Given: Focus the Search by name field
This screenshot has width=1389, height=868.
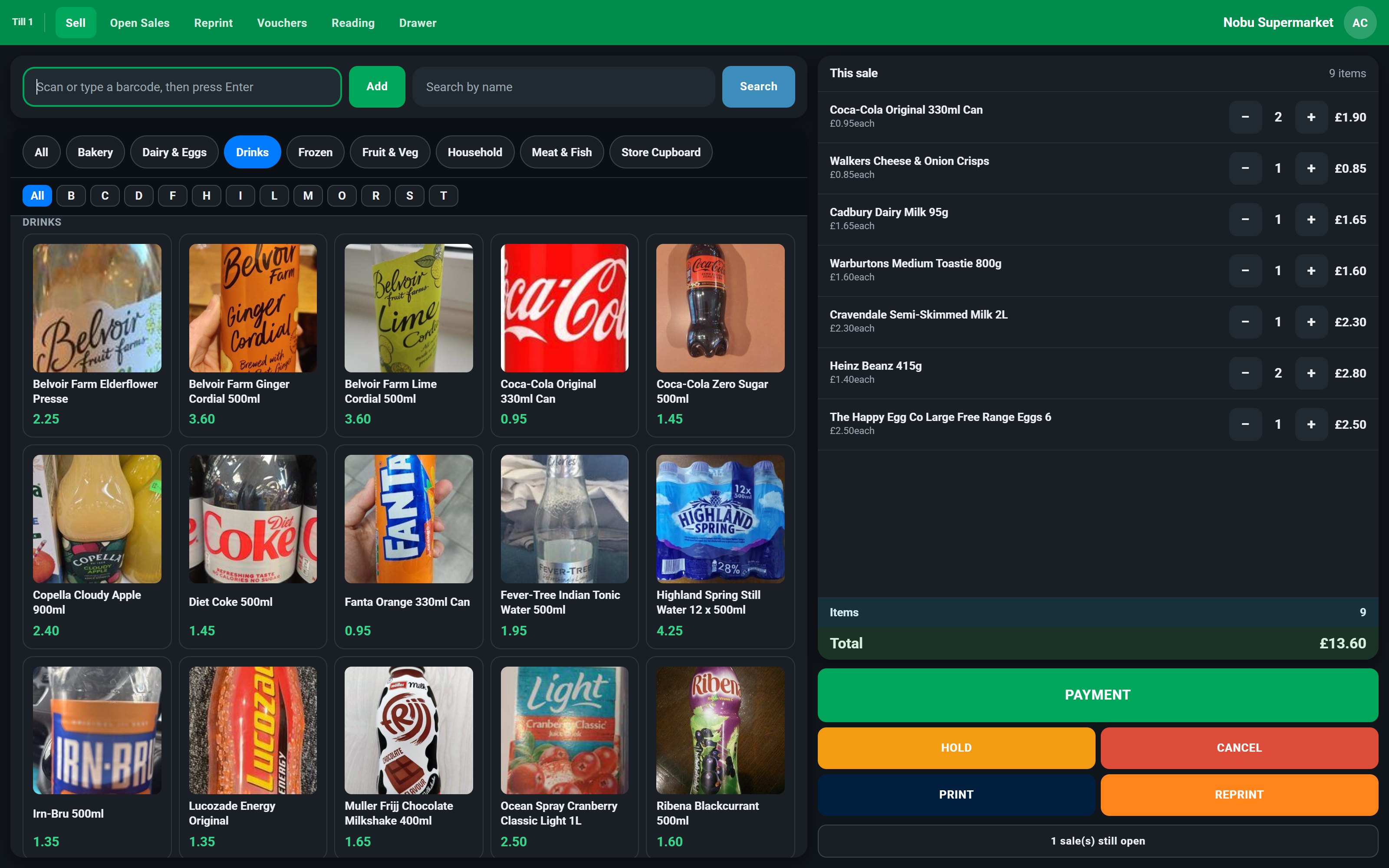Looking at the screenshot, I should [x=563, y=87].
